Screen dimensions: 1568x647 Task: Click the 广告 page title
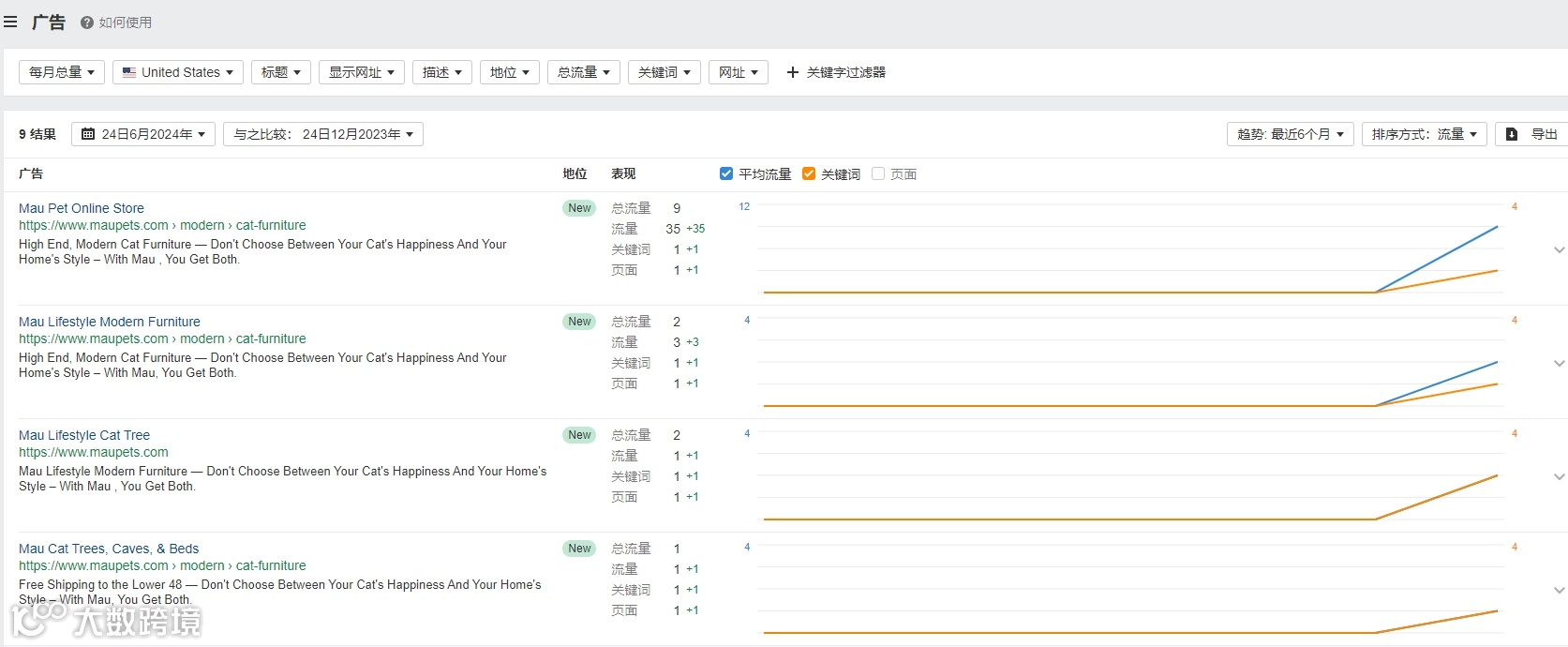(49, 22)
